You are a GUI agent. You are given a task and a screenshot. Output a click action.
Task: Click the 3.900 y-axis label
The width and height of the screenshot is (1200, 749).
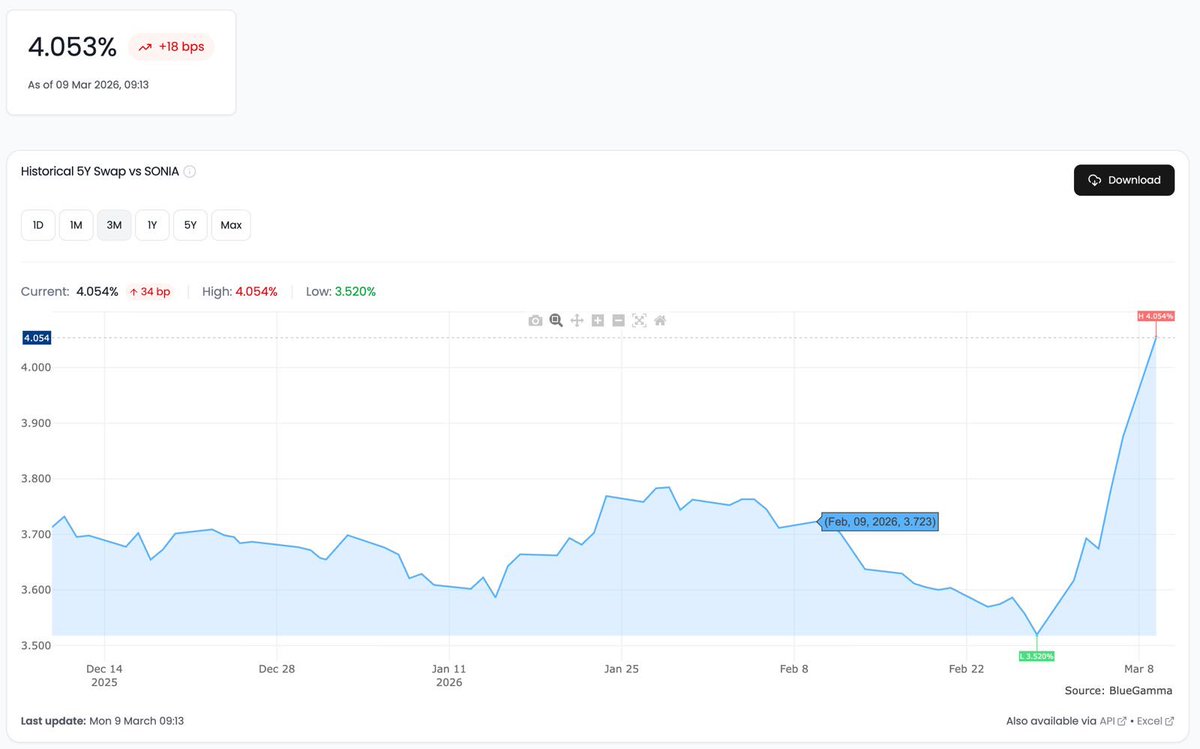tap(36, 423)
